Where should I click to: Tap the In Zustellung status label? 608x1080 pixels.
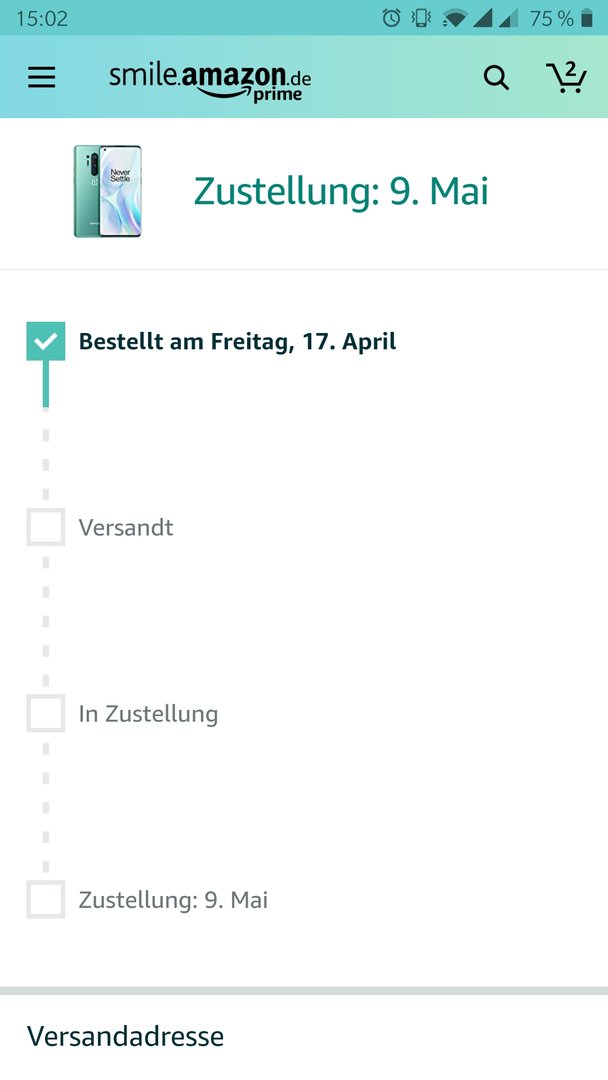pos(149,714)
